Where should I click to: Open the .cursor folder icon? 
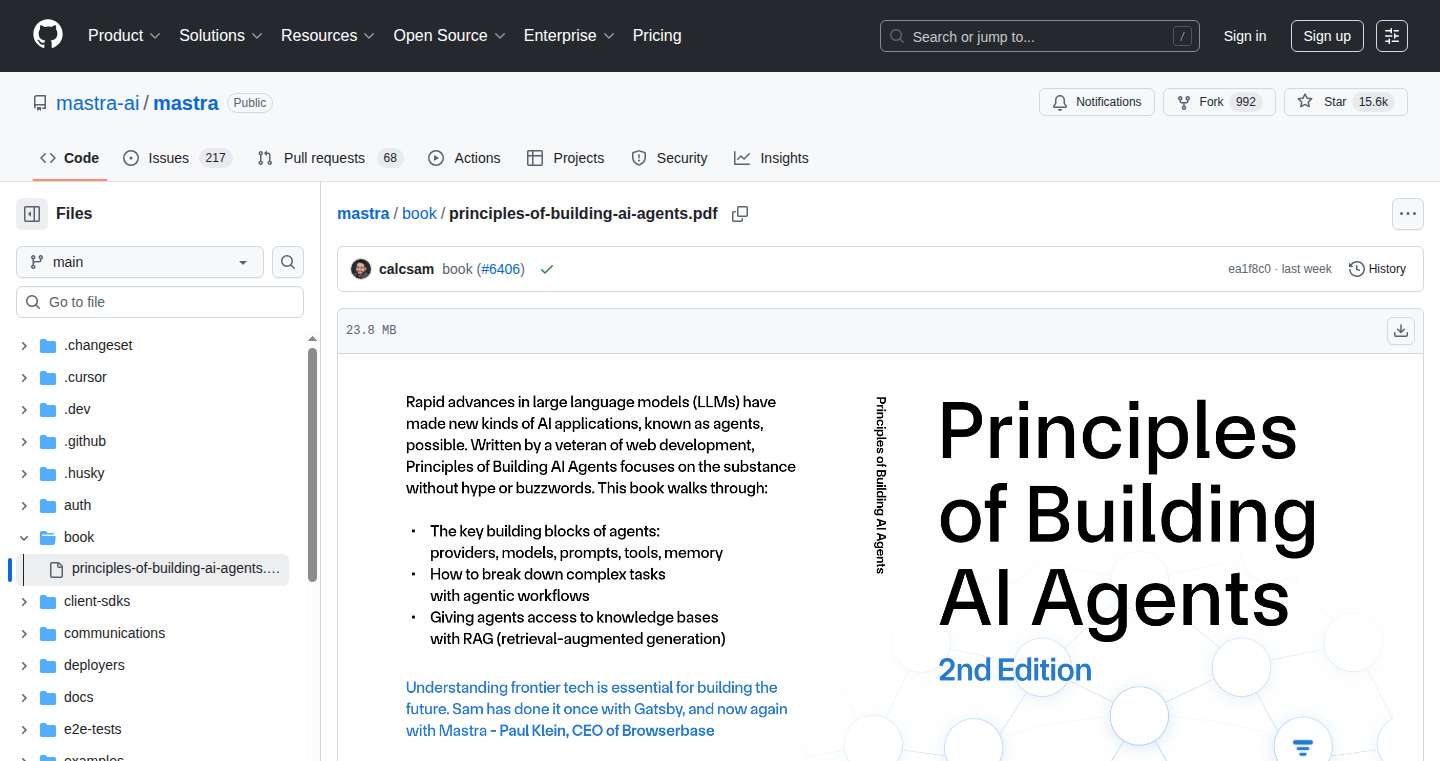(x=48, y=377)
